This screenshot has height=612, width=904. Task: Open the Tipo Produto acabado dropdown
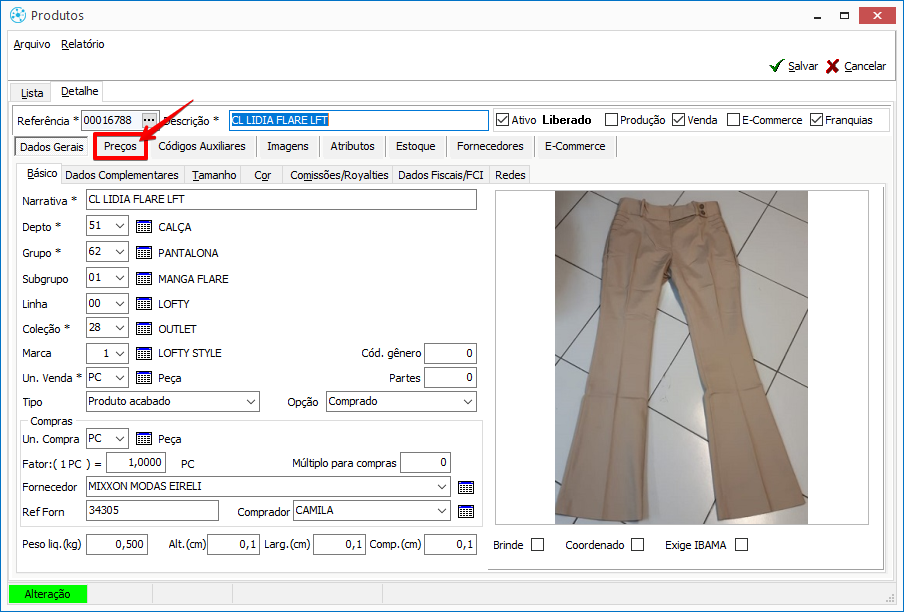(251, 402)
